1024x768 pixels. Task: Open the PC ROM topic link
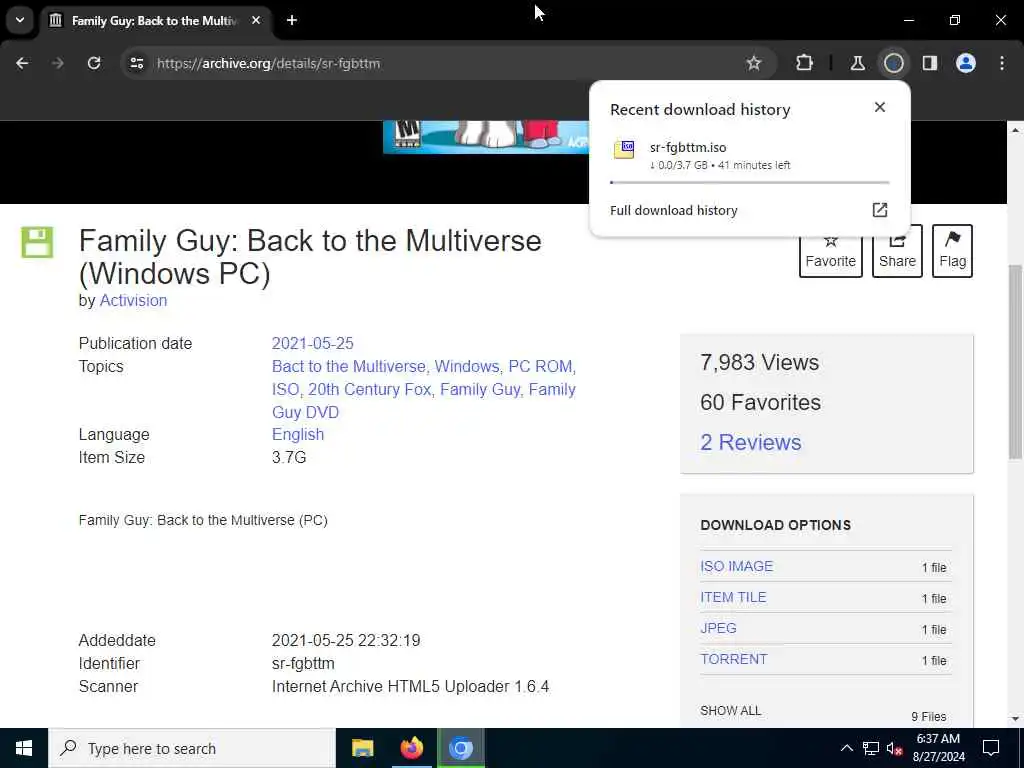coord(541,366)
